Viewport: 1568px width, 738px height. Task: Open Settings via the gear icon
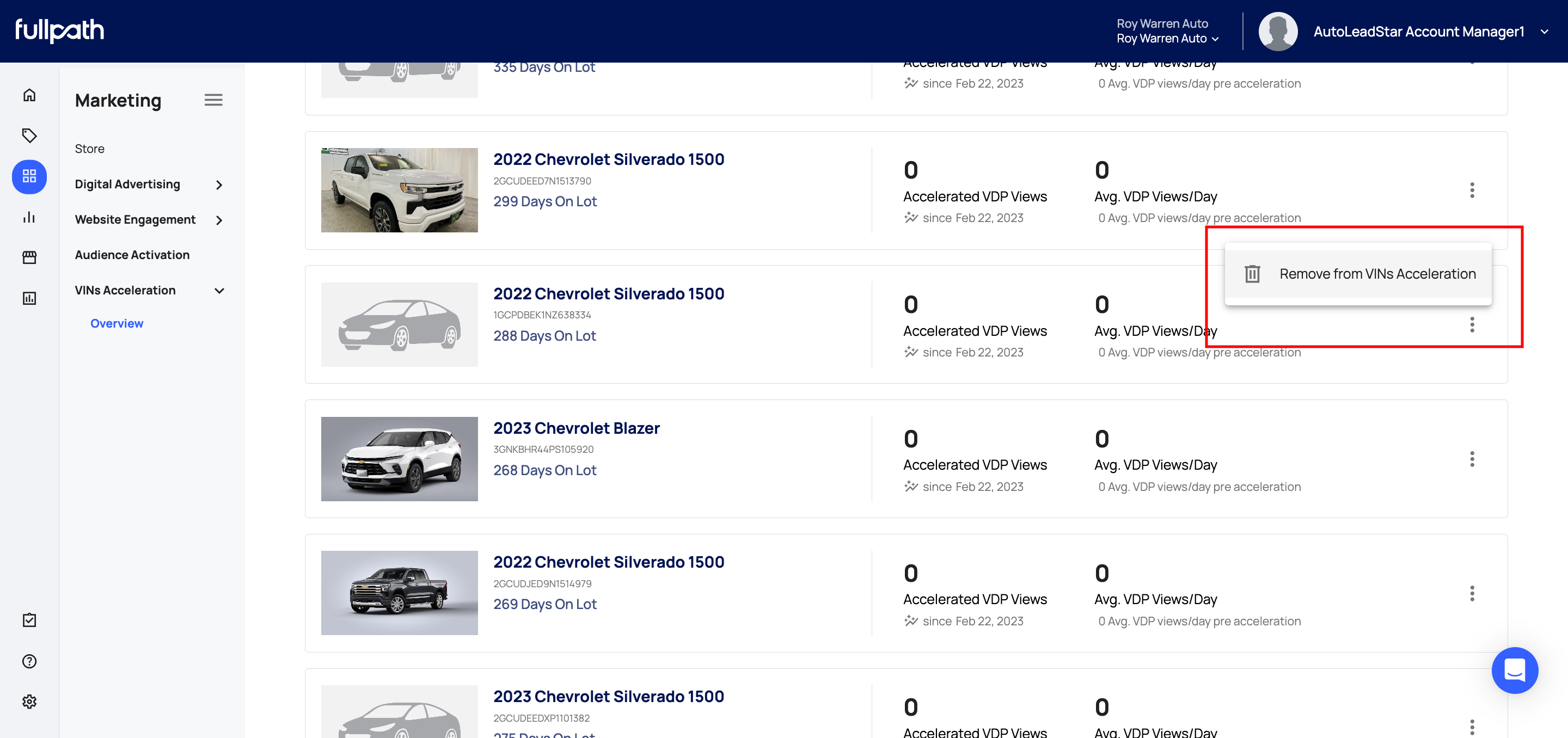click(29, 701)
